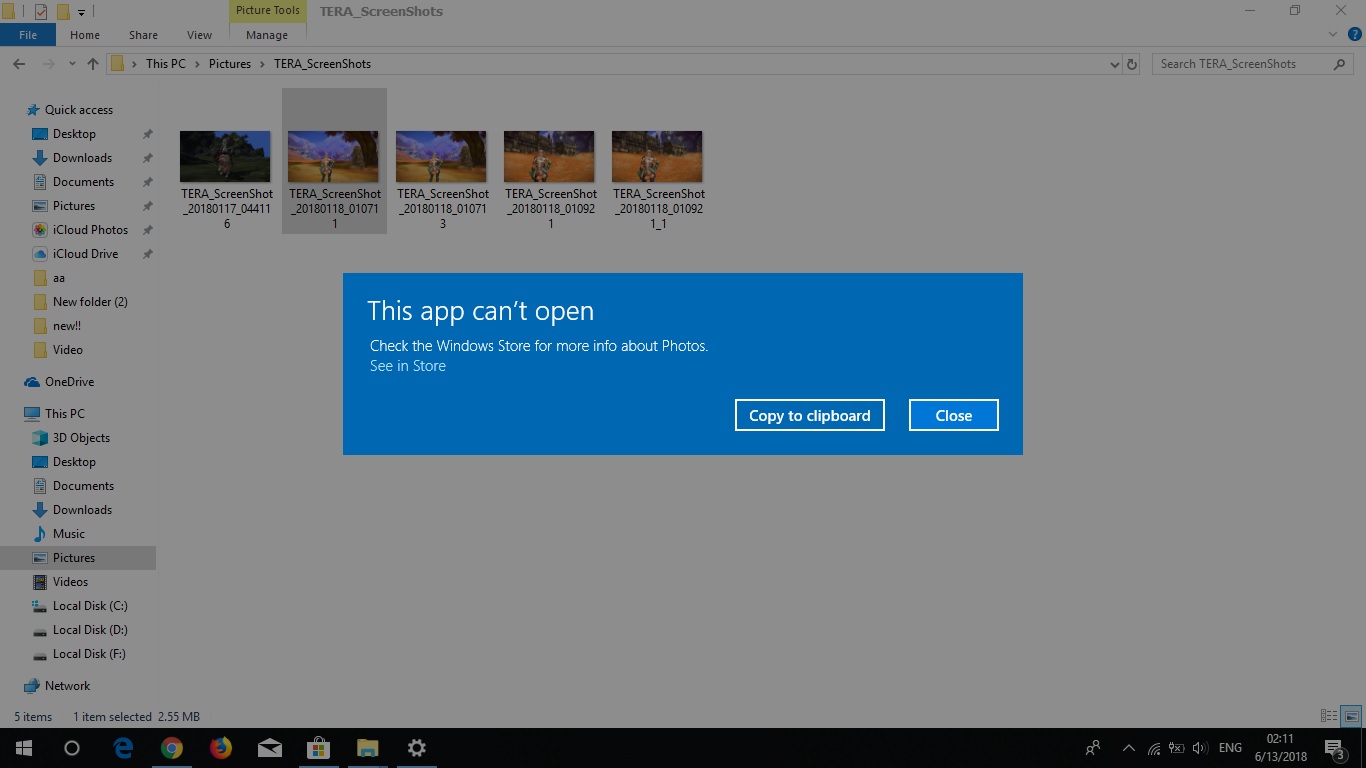Open the Video folder in navigation pane
This screenshot has width=1366, height=768.
click(67, 350)
